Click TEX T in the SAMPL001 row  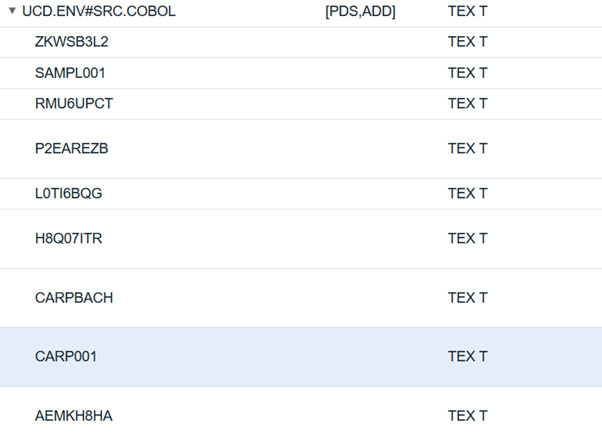pos(467,73)
